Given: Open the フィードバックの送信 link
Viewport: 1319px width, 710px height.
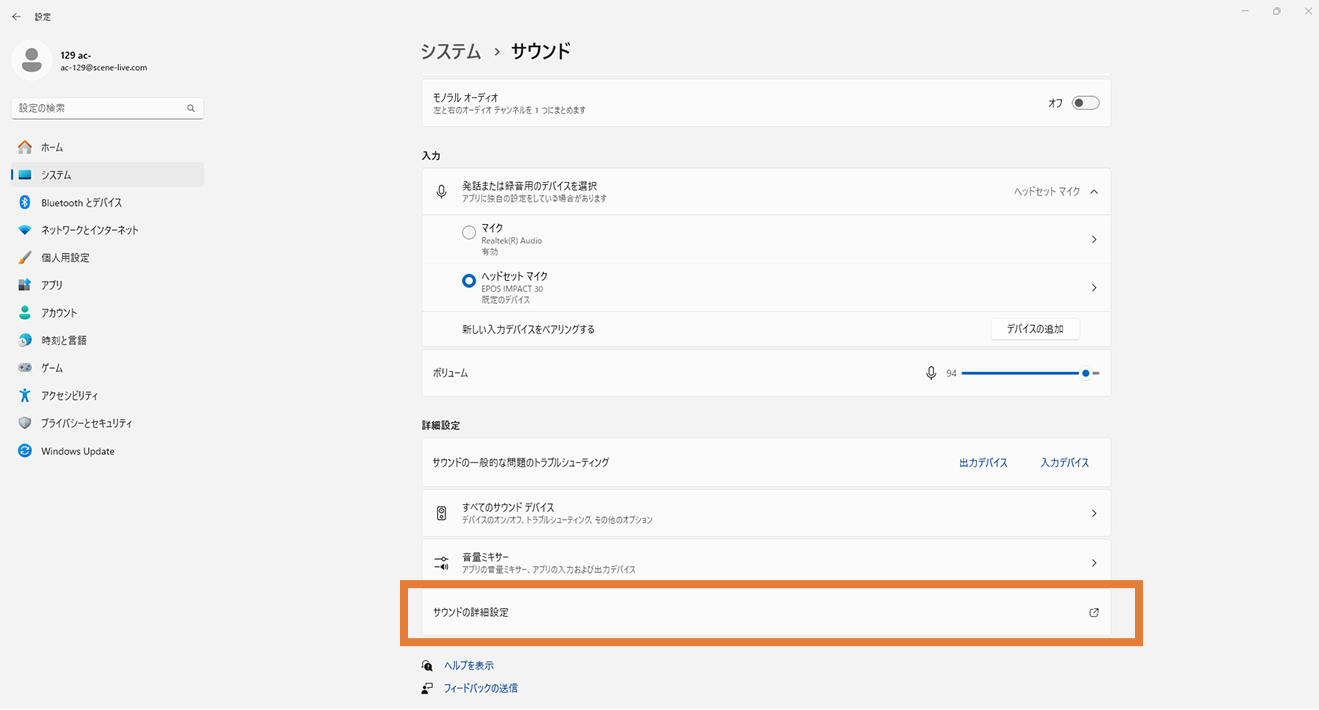Looking at the screenshot, I should 481,689.
